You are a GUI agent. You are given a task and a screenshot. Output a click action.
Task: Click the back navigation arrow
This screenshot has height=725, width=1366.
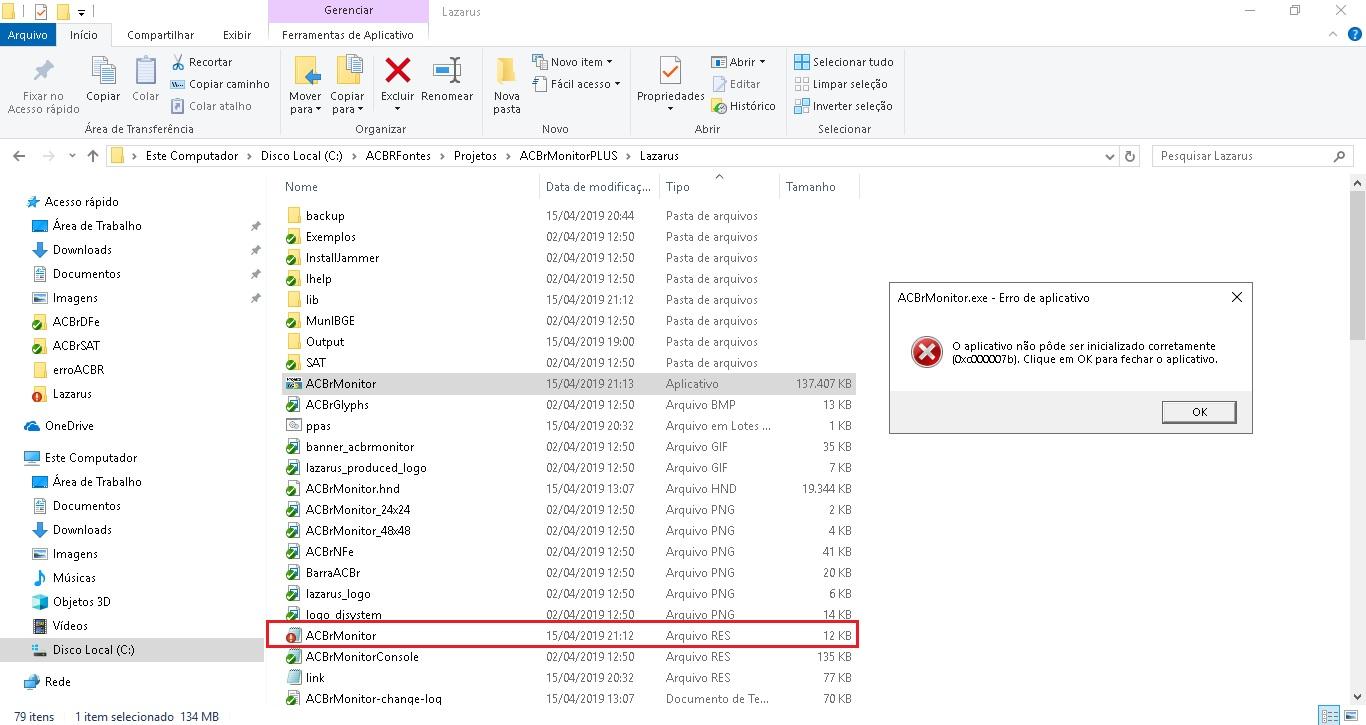click(19, 156)
